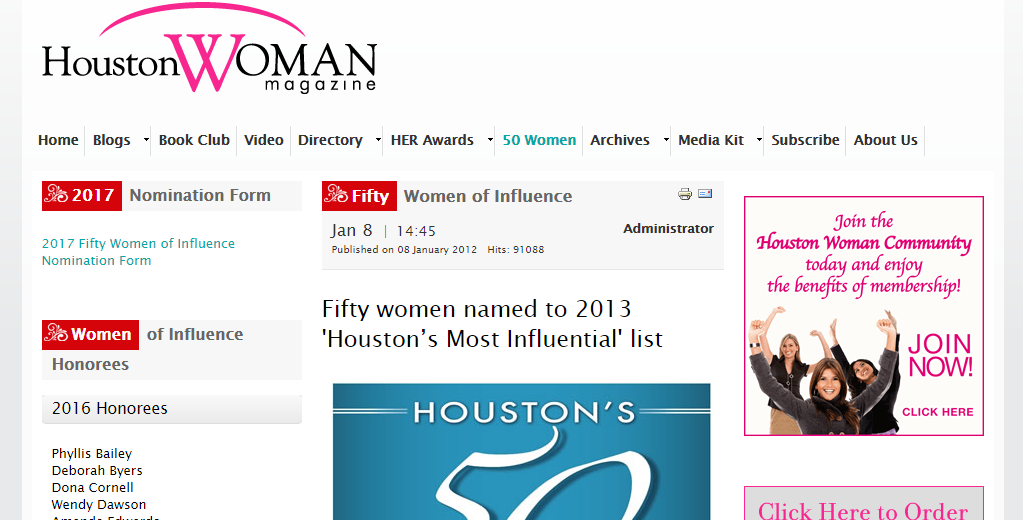Open the Directory menu item
Viewport: 1023px width, 520px height.
click(330, 140)
